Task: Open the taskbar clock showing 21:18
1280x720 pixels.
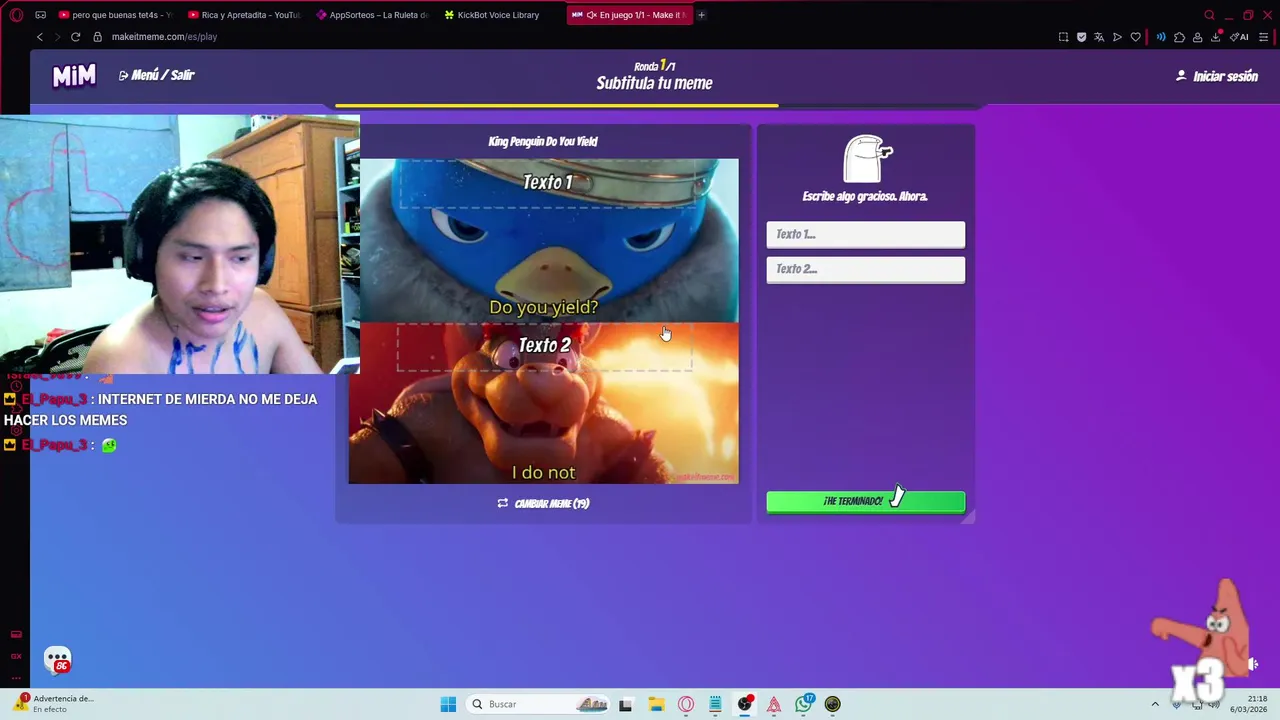Action: [1248, 704]
